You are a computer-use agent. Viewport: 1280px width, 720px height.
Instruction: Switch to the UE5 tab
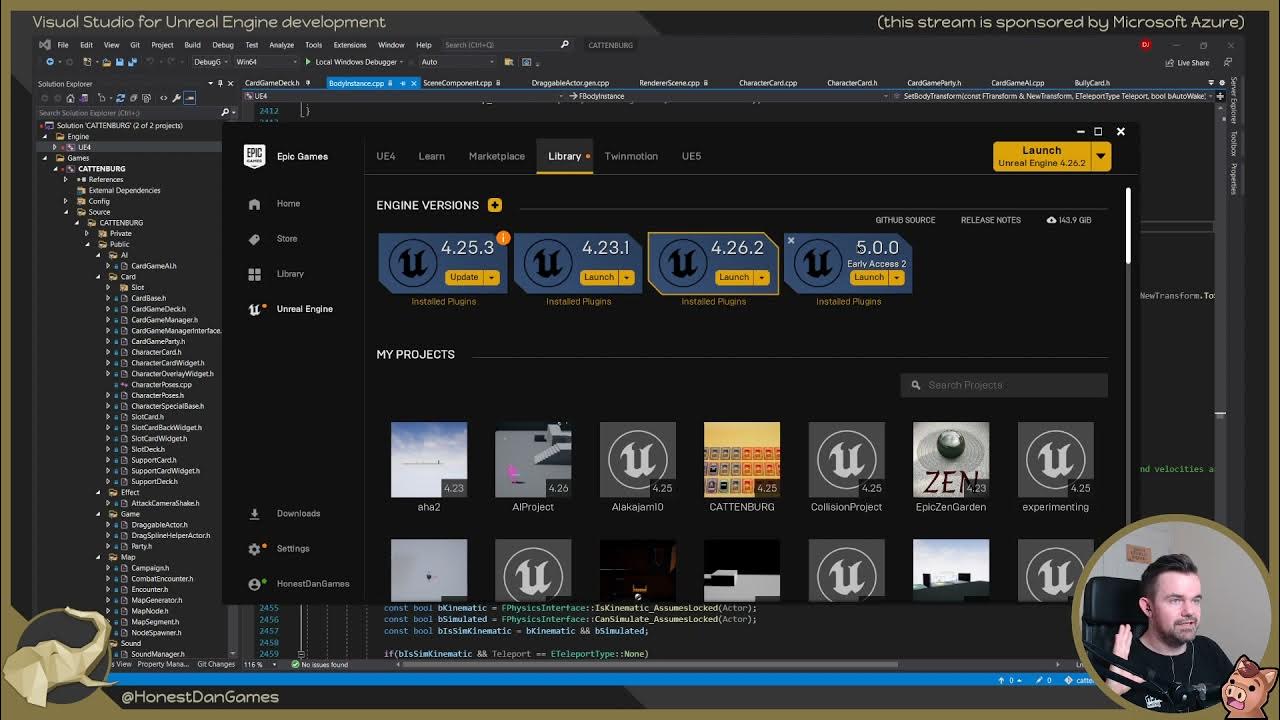(x=691, y=156)
